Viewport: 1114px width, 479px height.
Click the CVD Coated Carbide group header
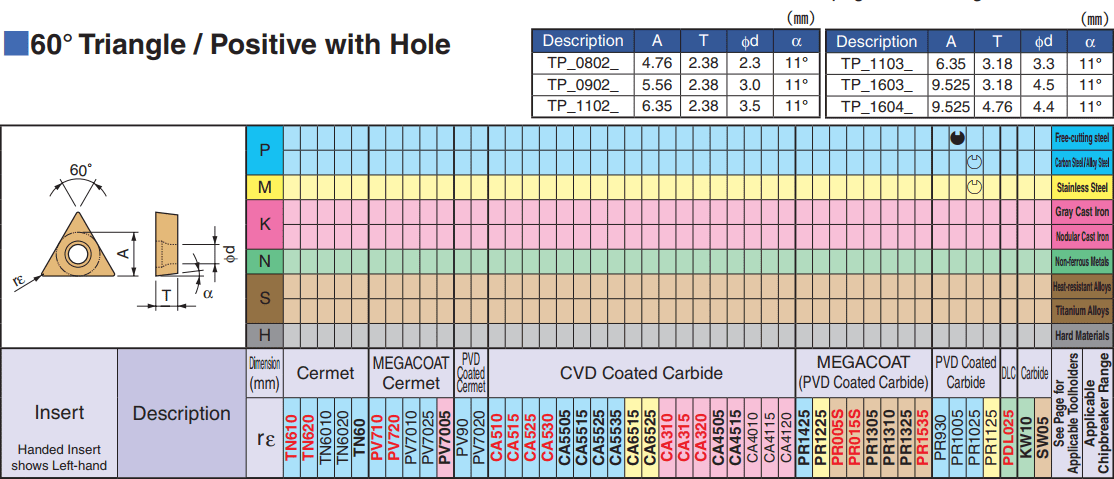(642, 373)
